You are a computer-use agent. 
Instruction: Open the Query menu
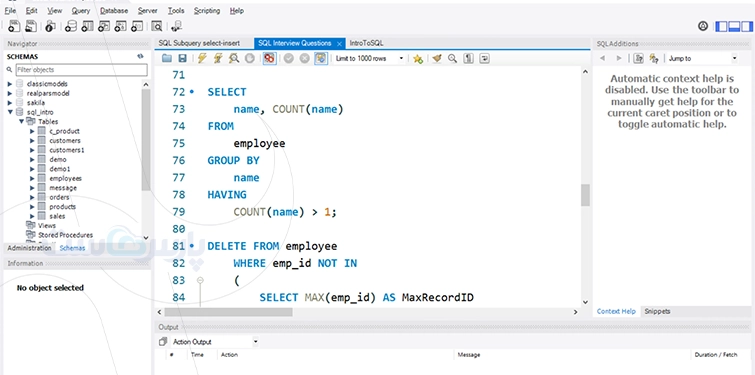pos(80,11)
